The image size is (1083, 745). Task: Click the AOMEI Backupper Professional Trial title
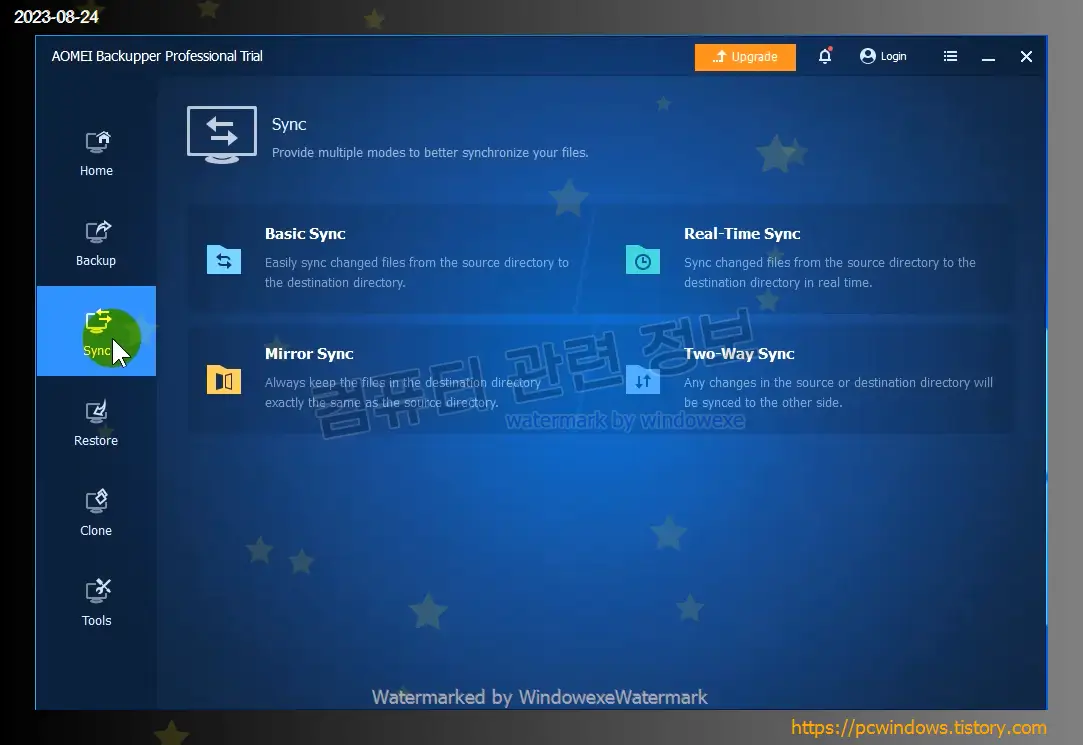[x=157, y=56]
